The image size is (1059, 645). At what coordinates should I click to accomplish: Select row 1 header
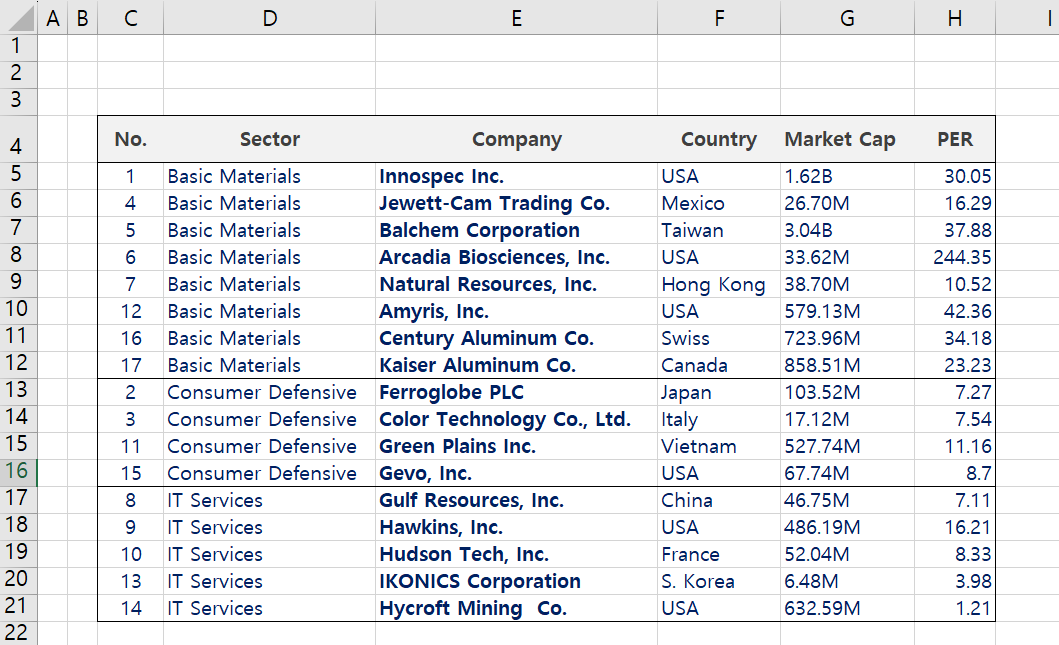click(x=18, y=48)
